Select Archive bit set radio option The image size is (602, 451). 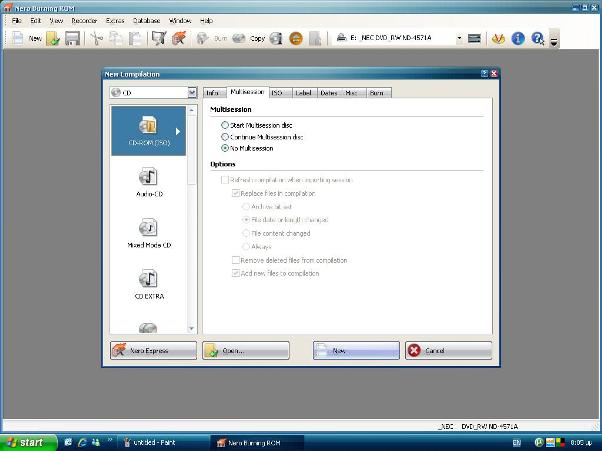(x=246, y=207)
